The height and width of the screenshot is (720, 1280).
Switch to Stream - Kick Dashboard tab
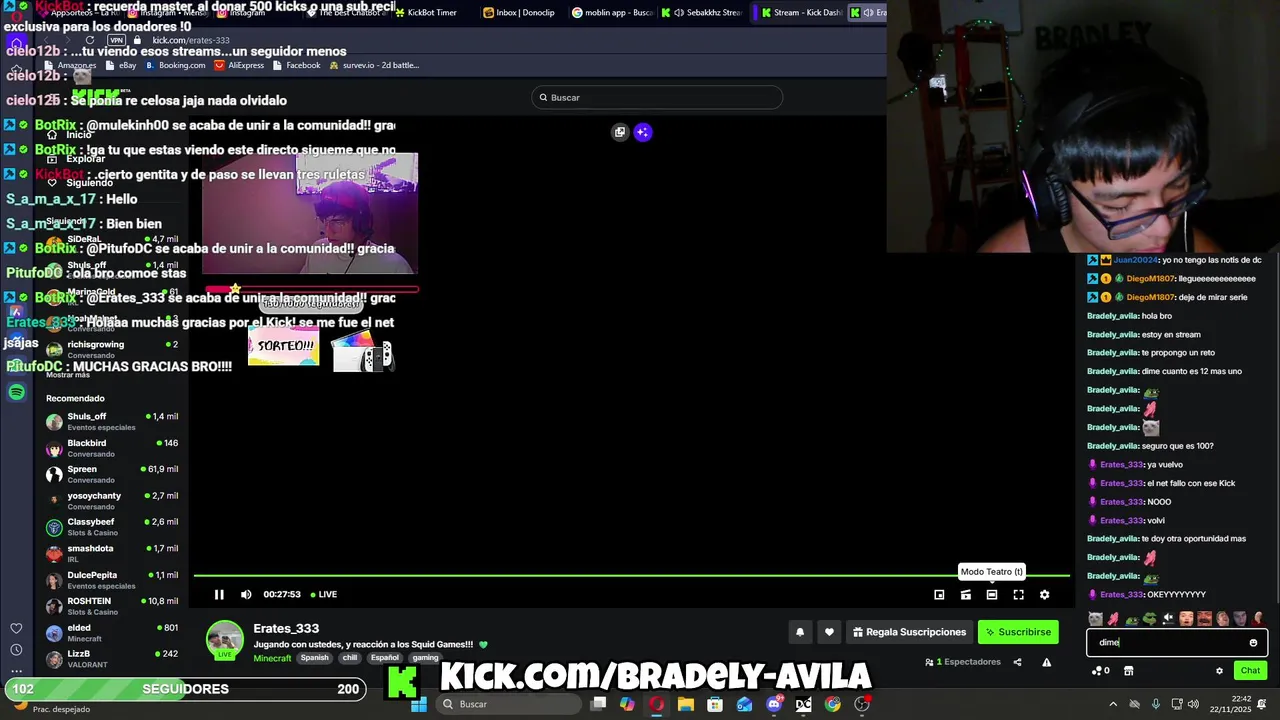(800, 13)
